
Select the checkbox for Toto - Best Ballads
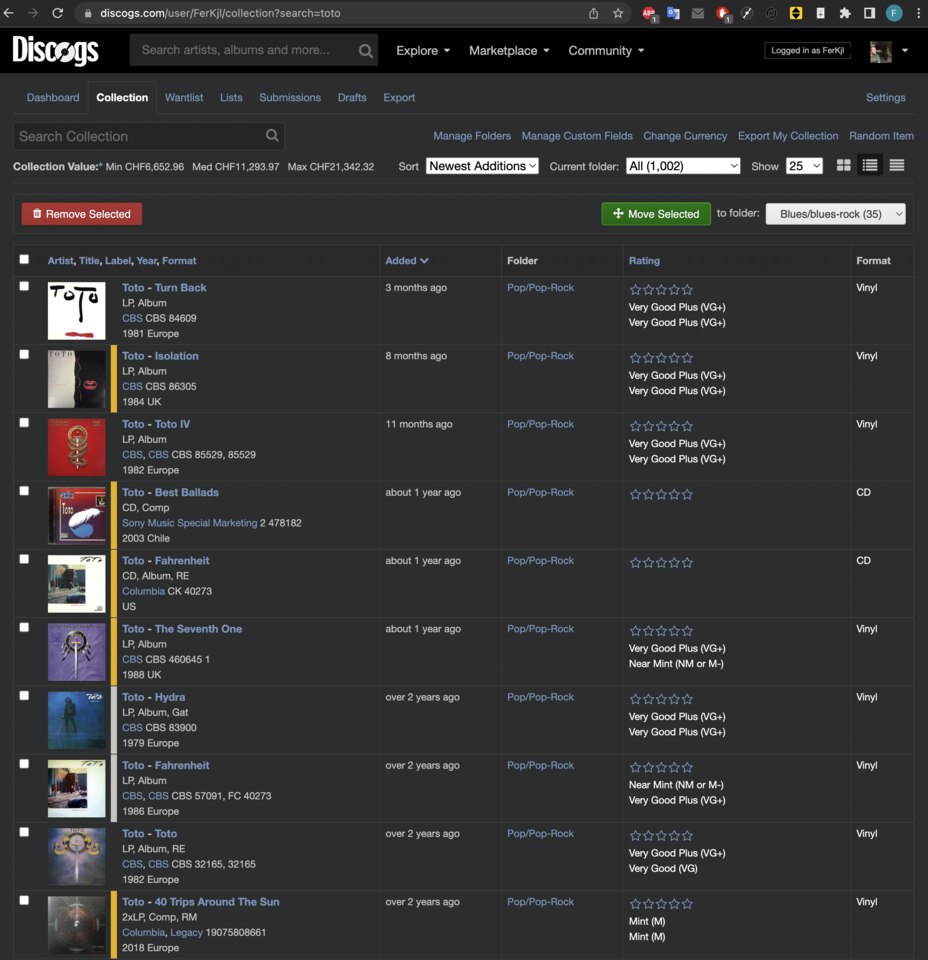click(24, 490)
